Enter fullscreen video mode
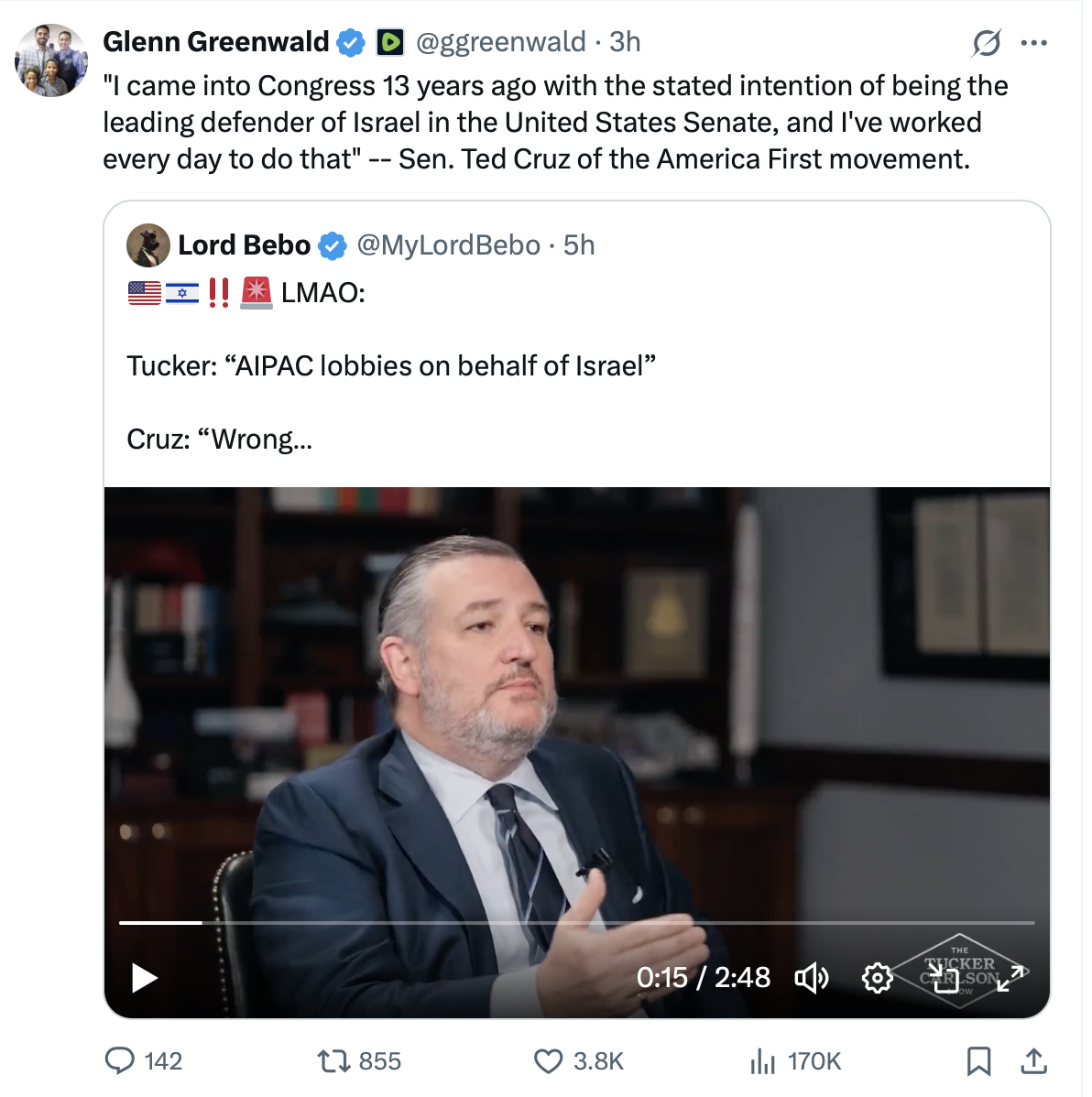Screen dimensions: 1092x1097 click(1010, 977)
